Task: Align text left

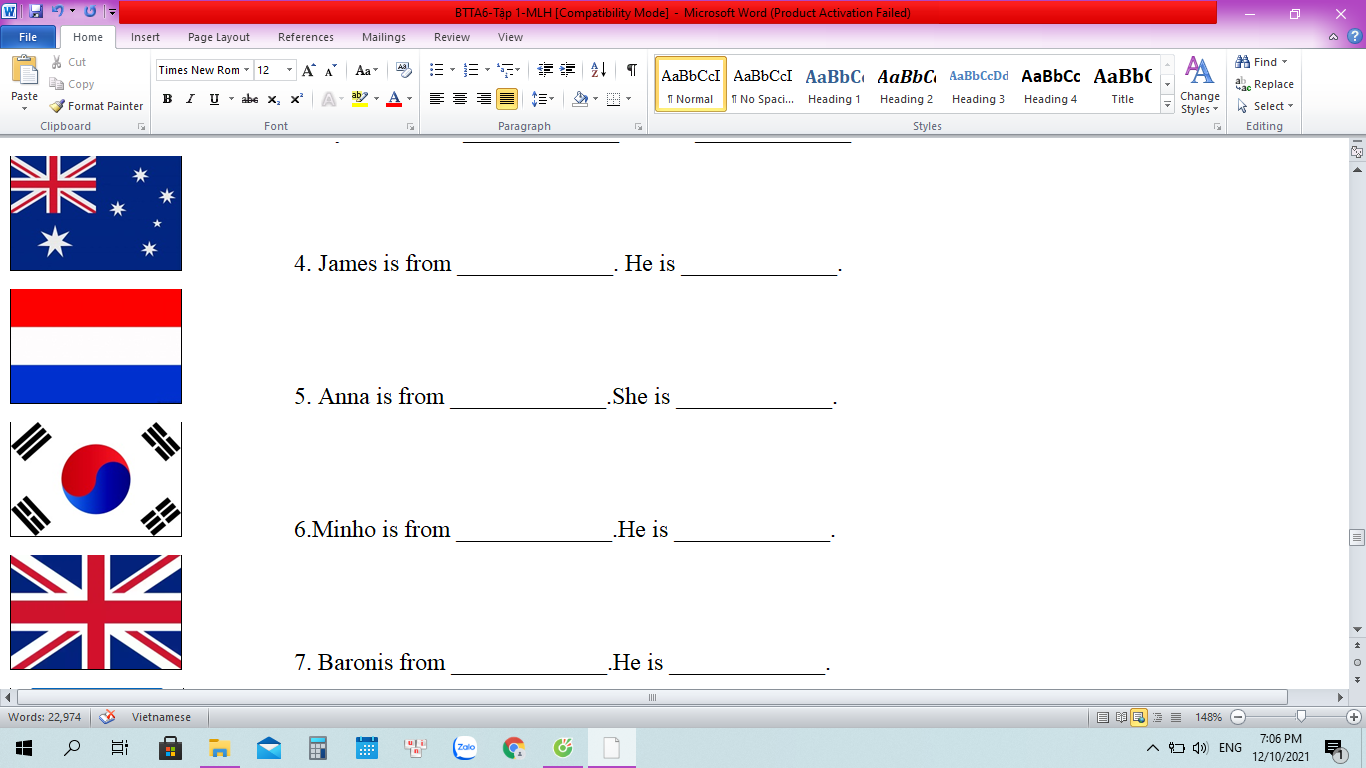Action: [436, 99]
